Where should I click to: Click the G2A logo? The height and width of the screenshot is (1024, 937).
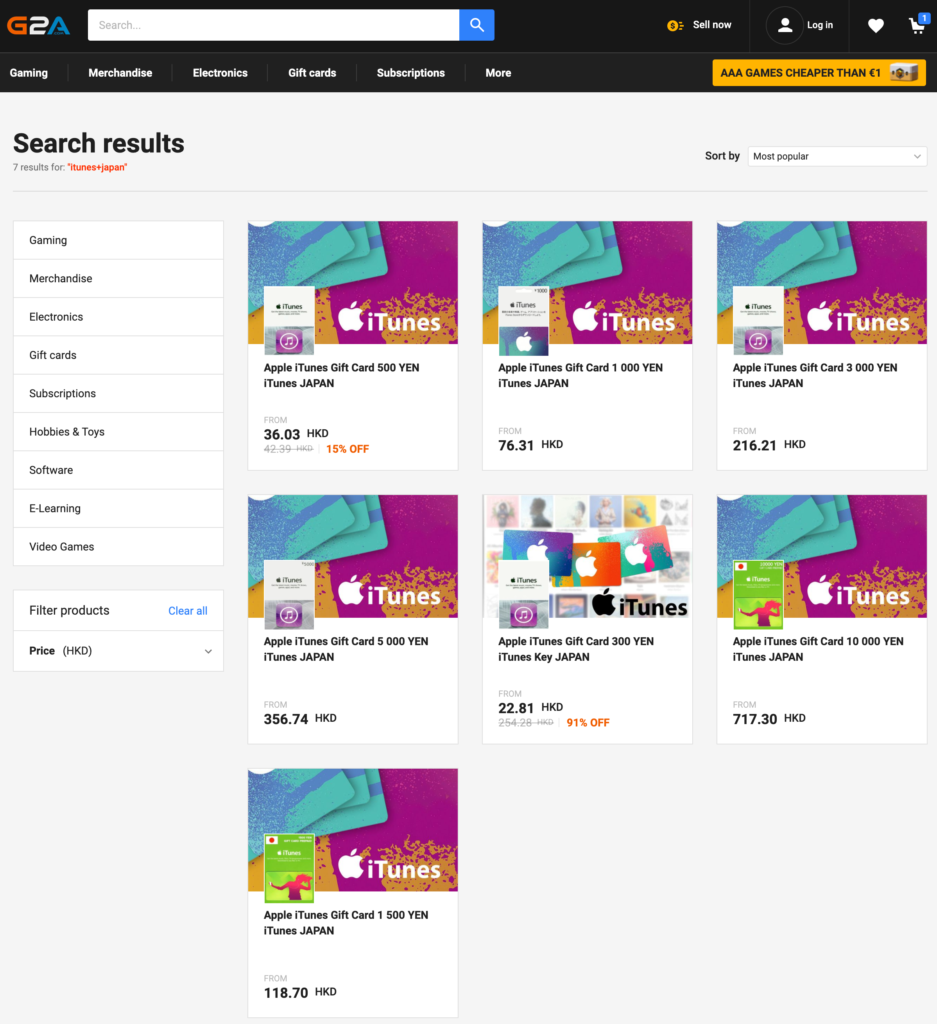(39, 25)
